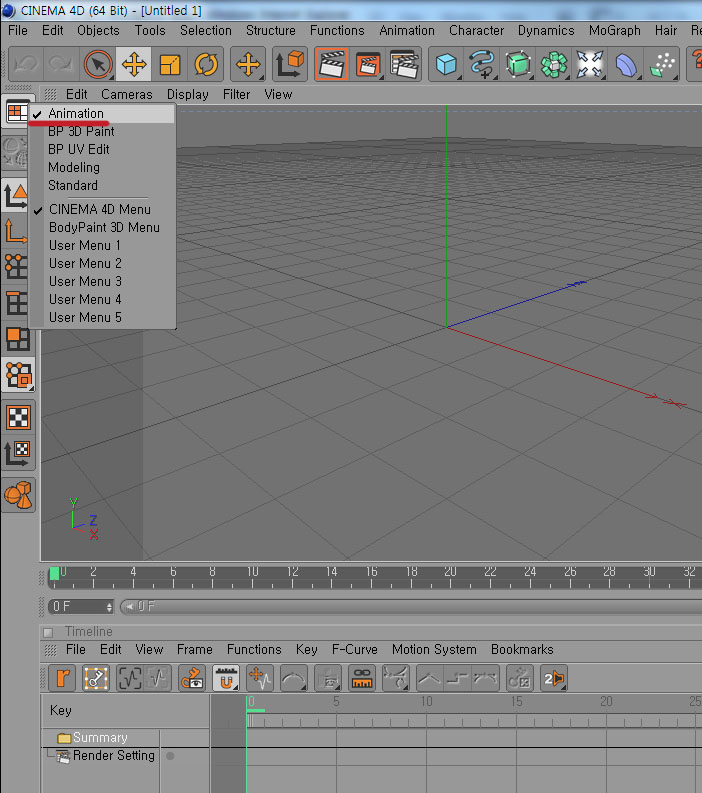Open the viewport Cameras menu
The image size is (702, 793).
click(x=126, y=95)
